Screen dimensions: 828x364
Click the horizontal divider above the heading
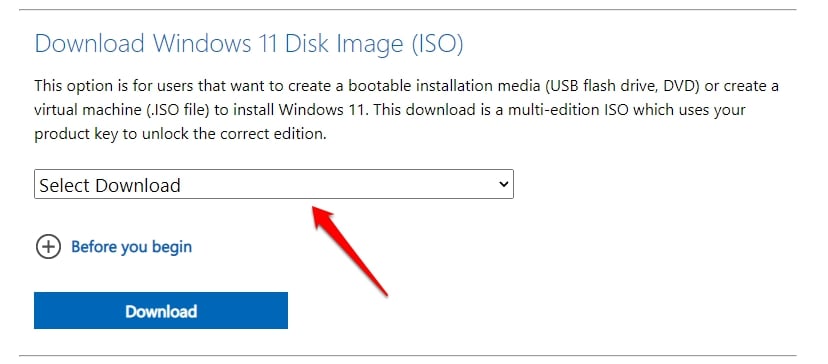407,10
